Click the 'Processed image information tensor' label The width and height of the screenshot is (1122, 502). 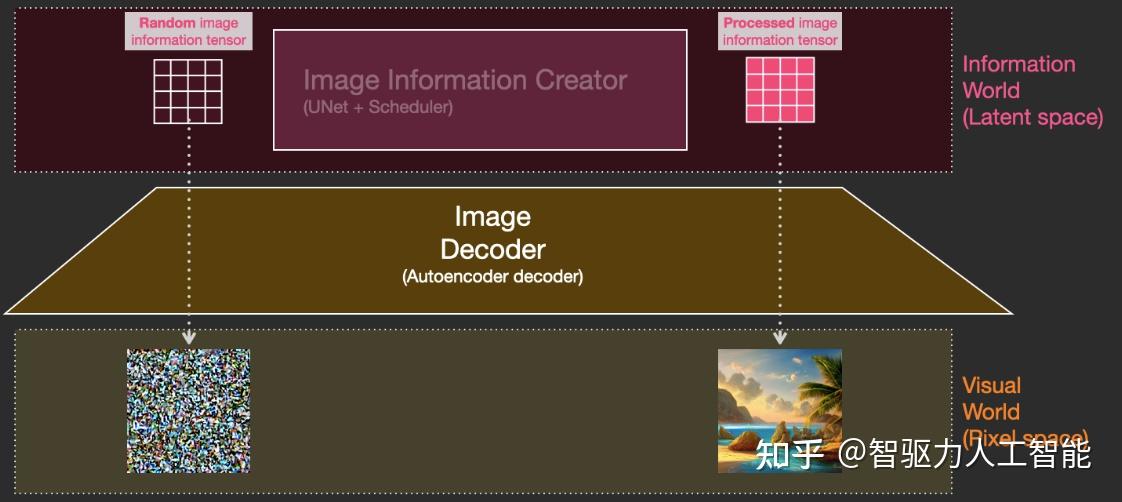[780, 31]
